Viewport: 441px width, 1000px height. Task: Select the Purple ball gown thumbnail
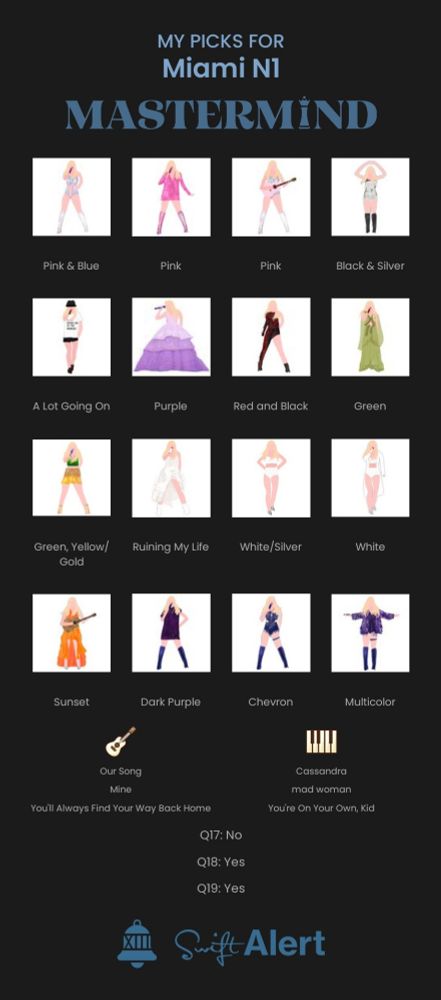[171, 337]
